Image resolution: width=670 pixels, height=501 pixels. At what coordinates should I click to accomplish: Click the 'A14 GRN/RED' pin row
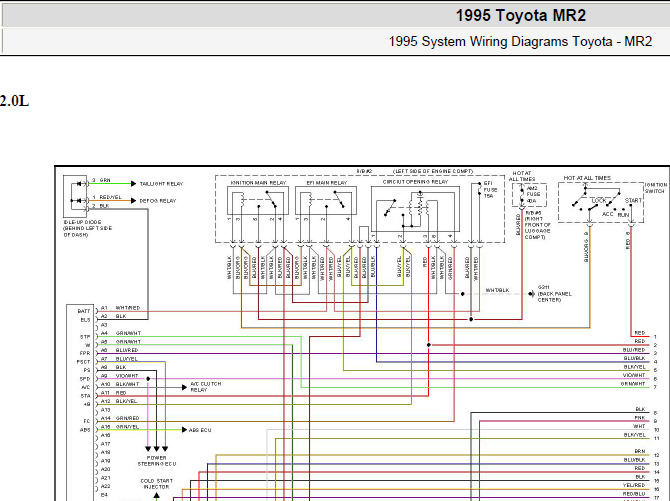120,418
